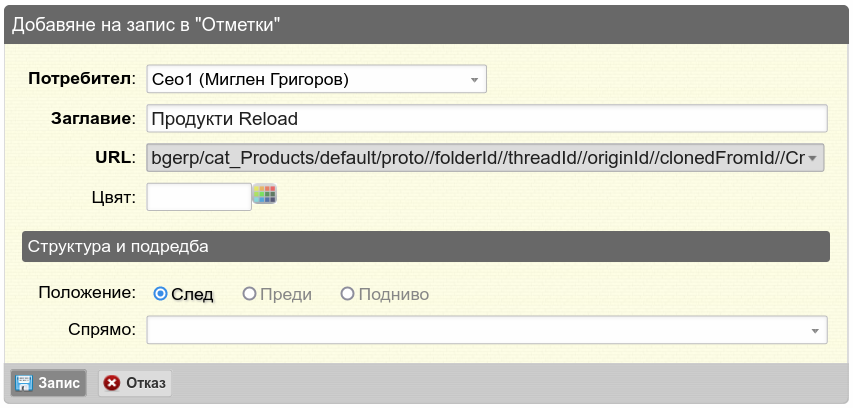Select the След radio button
Image resolution: width=853 pixels, height=408 pixels.
click(x=160, y=294)
